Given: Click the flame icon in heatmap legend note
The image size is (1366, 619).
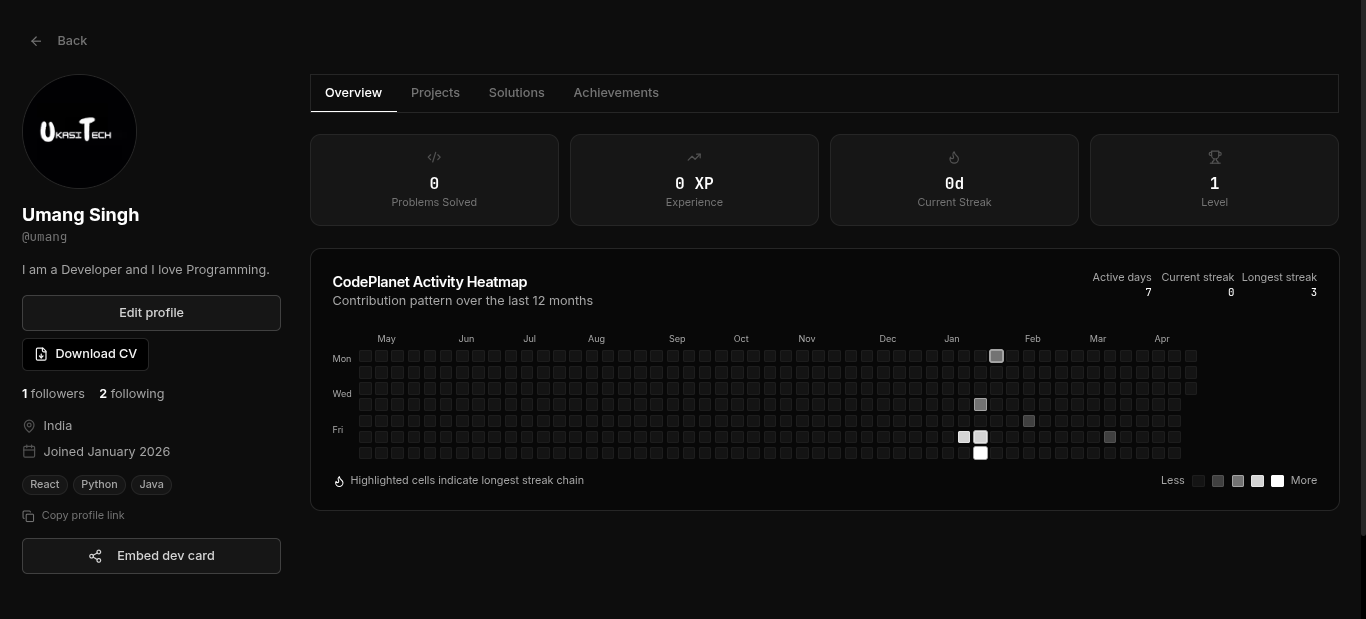Looking at the screenshot, I should pyautogui.click(x=339, y=481).
